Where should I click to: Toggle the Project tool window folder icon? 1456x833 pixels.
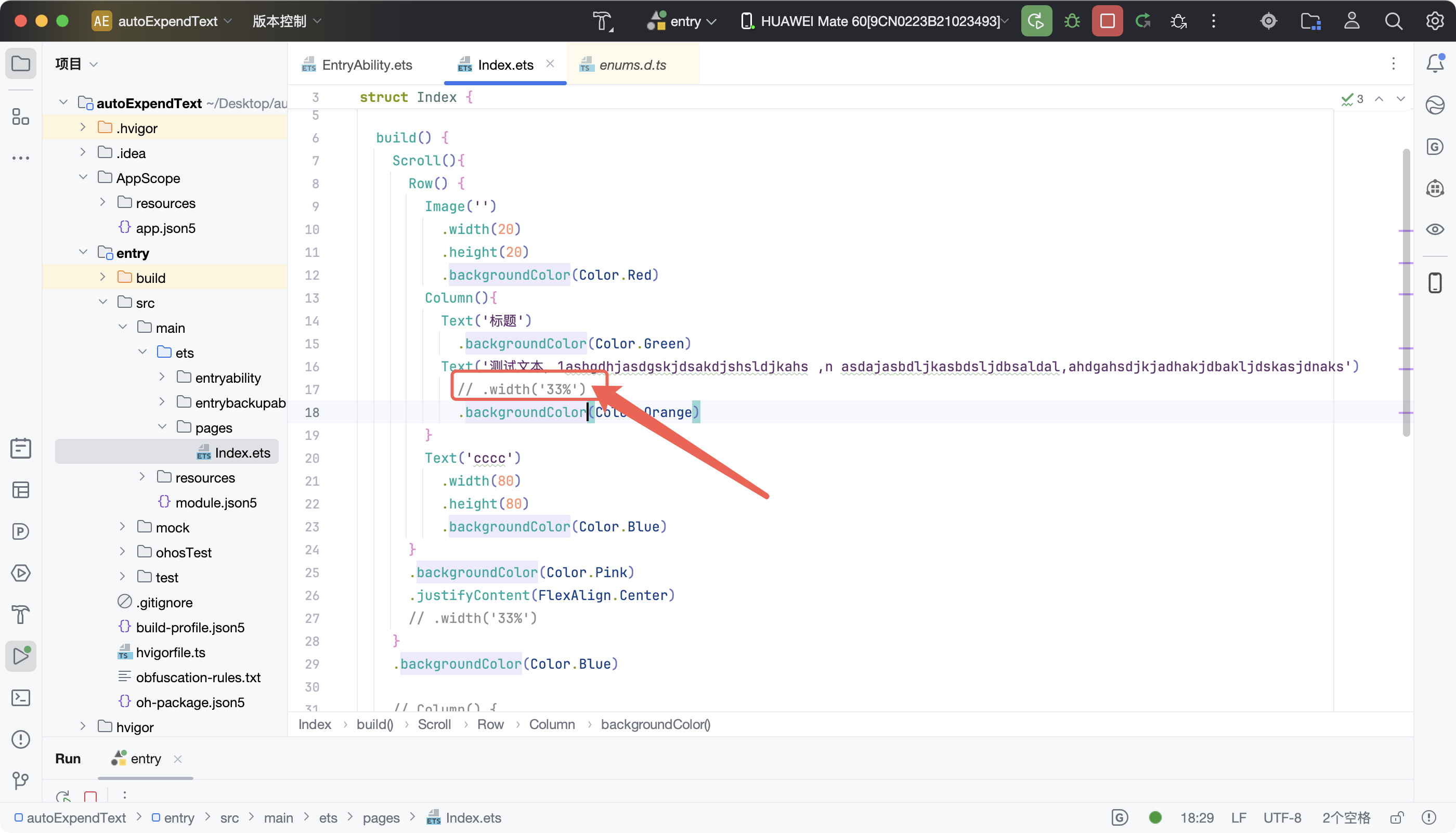click(x=21, y=63)
